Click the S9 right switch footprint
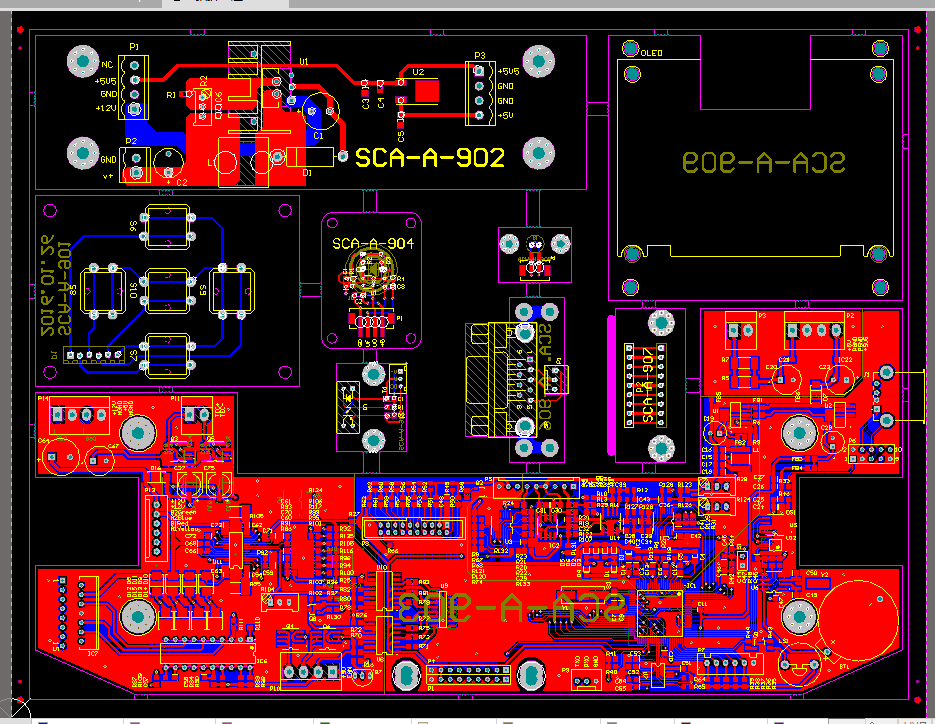Screen dimensions: 935x724 [229, 289]
